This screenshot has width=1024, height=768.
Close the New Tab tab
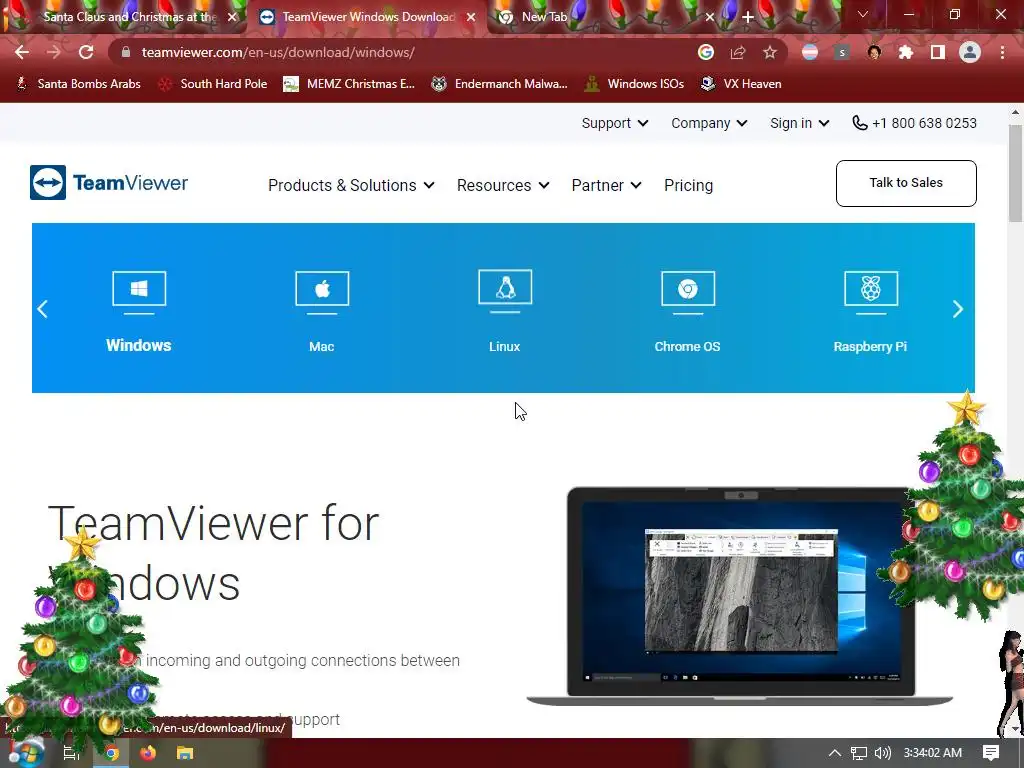(x=710, y=17)
